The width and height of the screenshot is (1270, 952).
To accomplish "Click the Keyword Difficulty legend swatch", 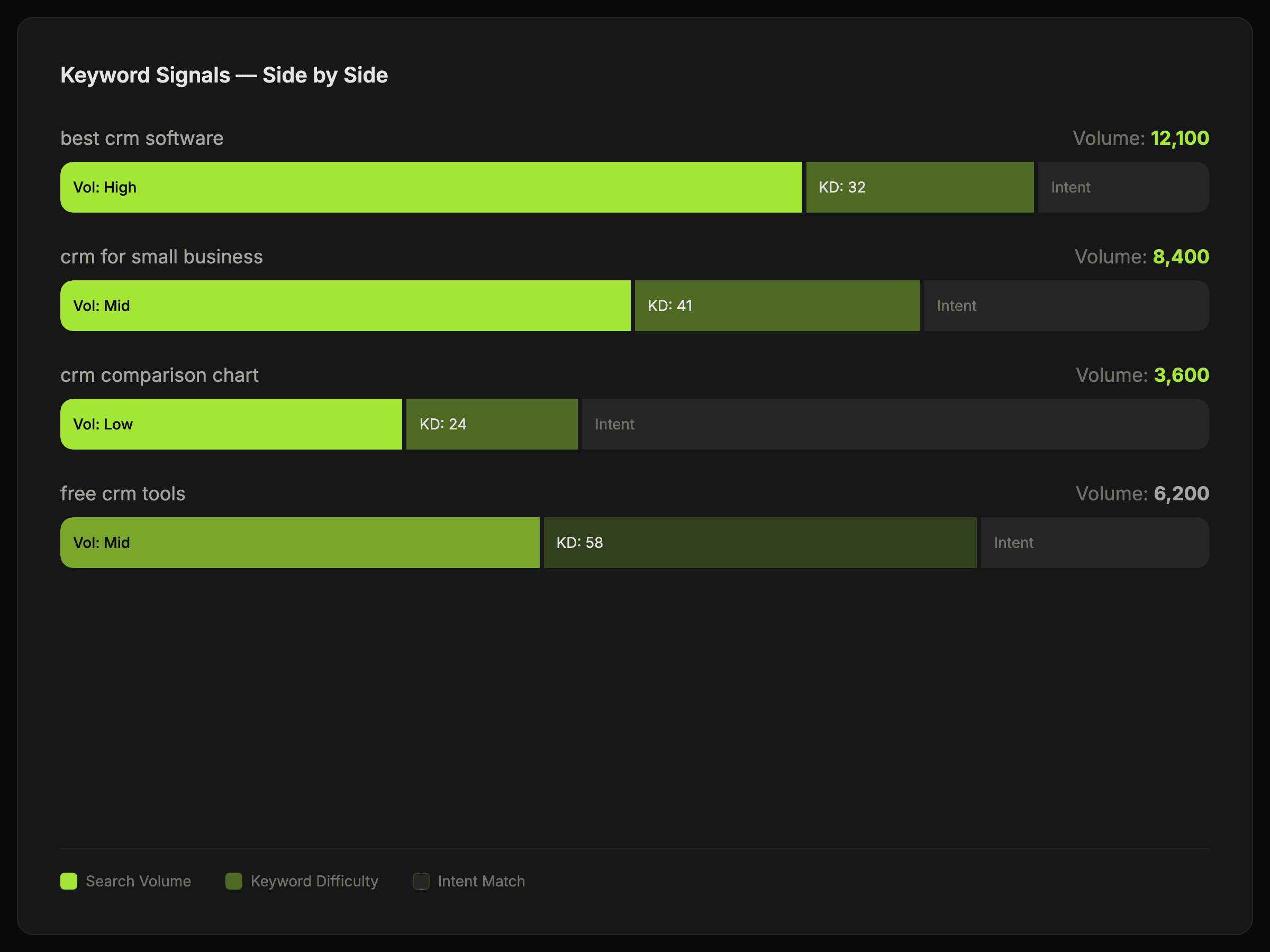I will (234, 881).
